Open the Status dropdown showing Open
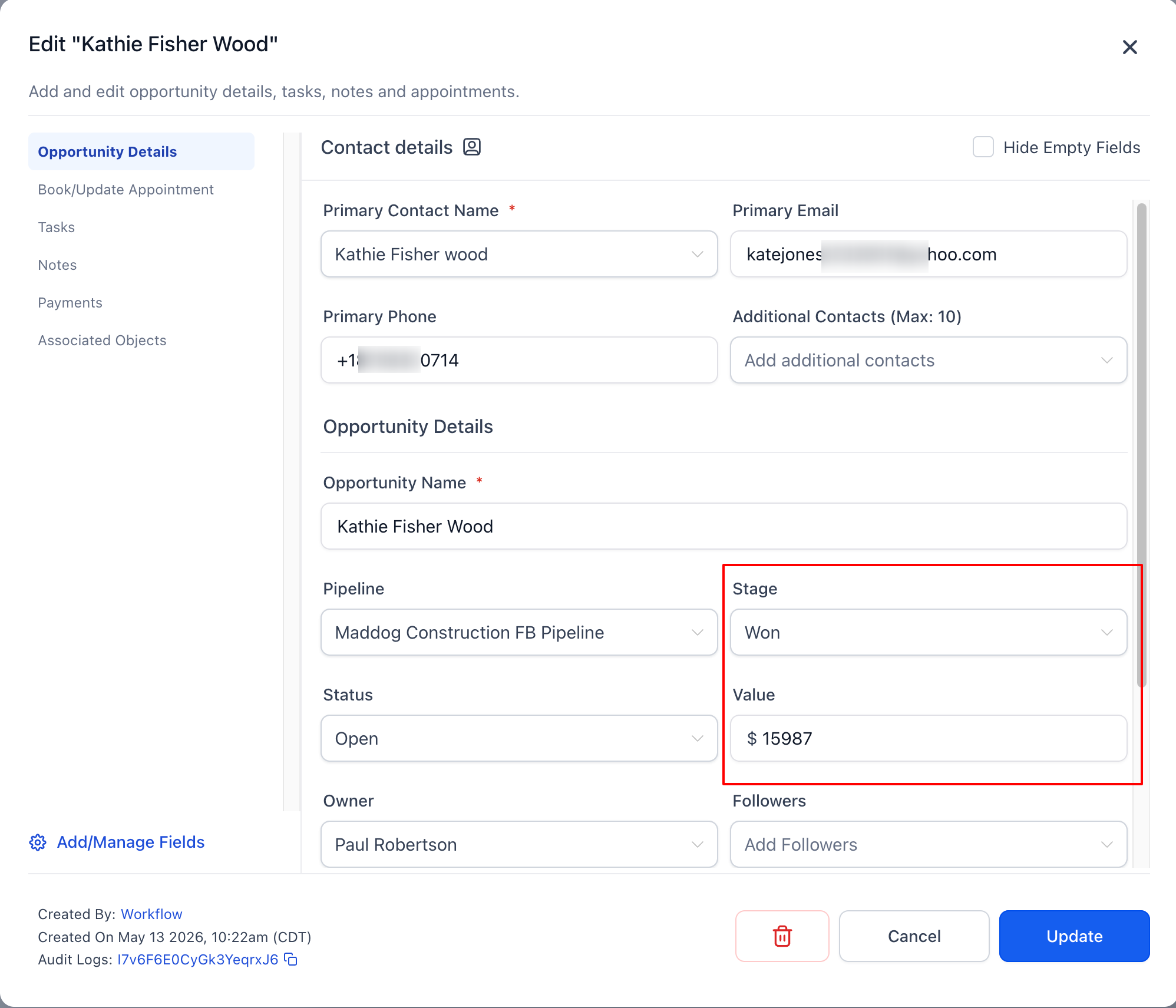Image resolution: width=1176 pixels, height=1008 pixels. pos(519,738)
